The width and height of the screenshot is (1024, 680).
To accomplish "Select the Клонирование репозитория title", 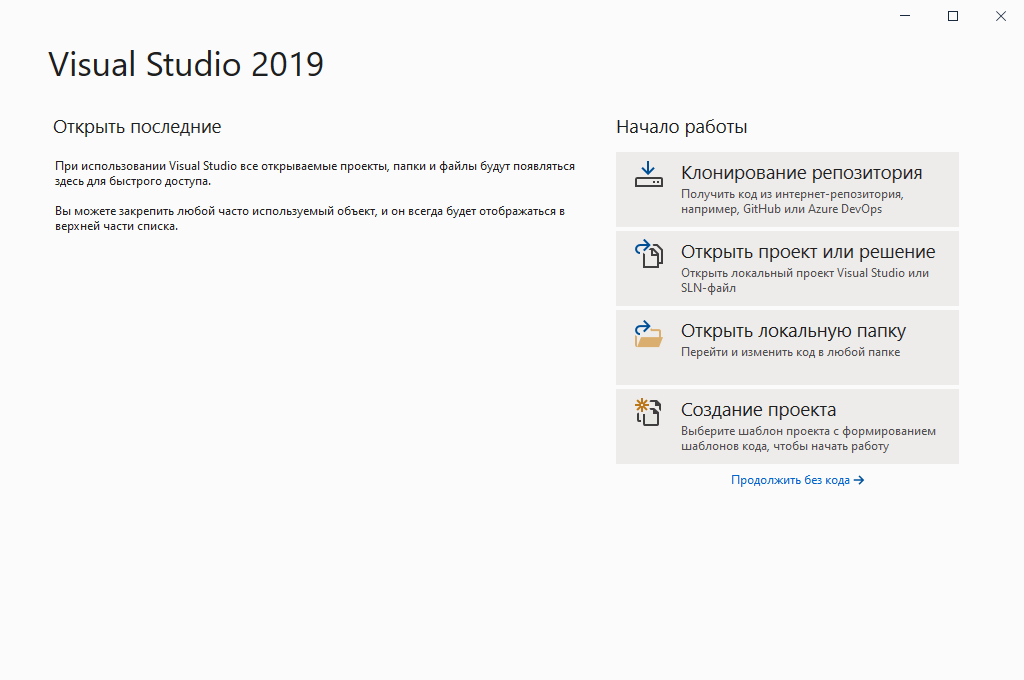I will (x=801, y=173).
